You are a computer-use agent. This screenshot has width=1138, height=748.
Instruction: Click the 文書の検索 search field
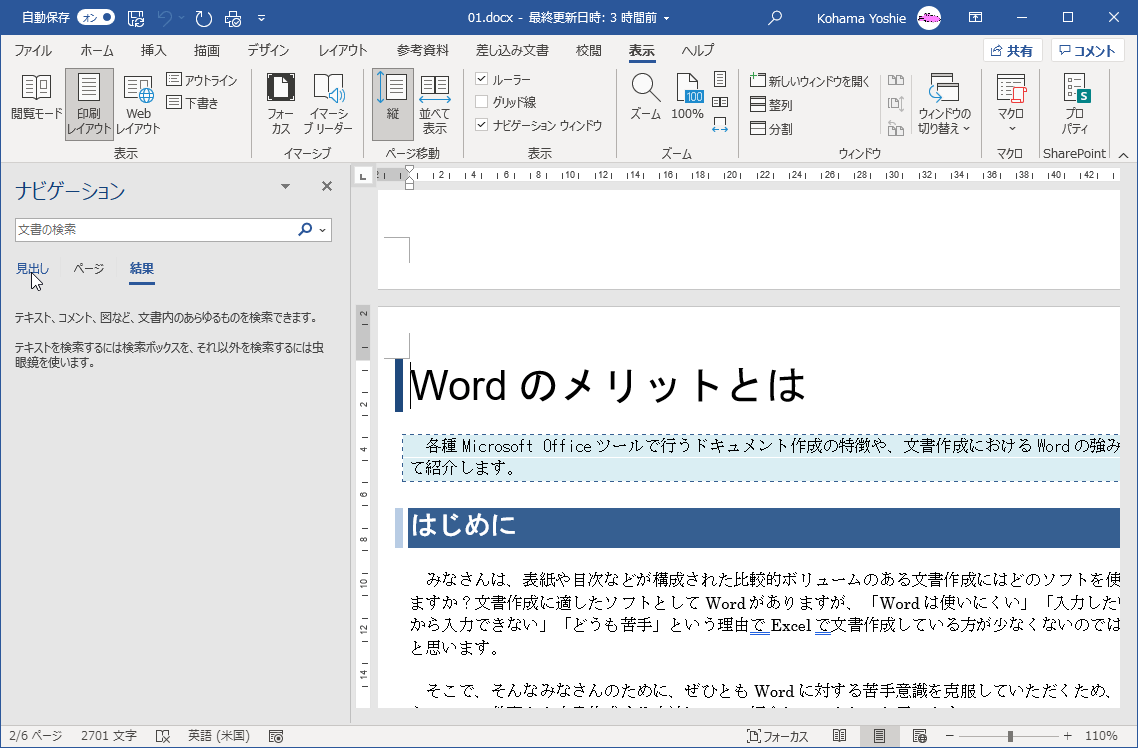tap(155, 230)
